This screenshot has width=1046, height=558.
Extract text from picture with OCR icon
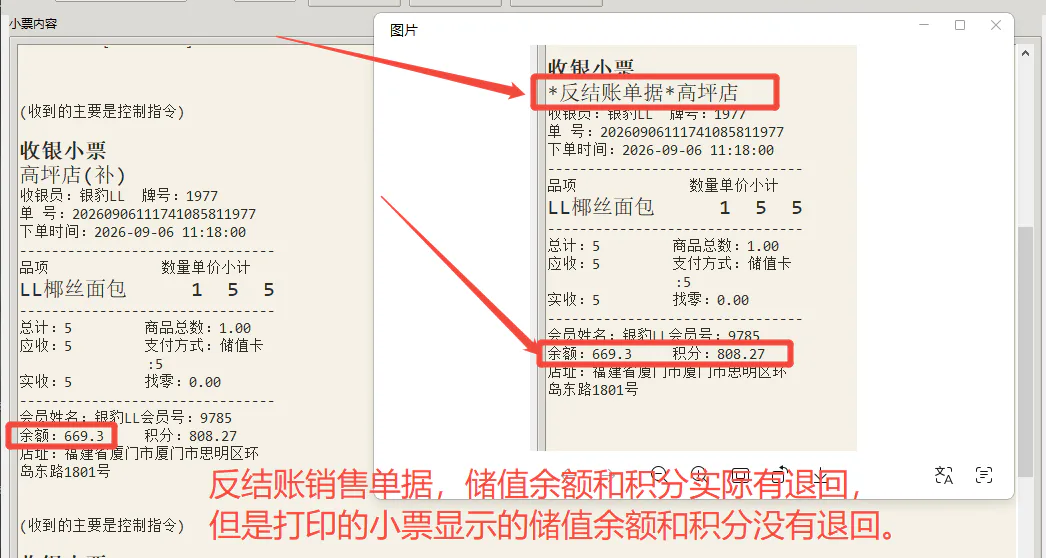(984, 475)
